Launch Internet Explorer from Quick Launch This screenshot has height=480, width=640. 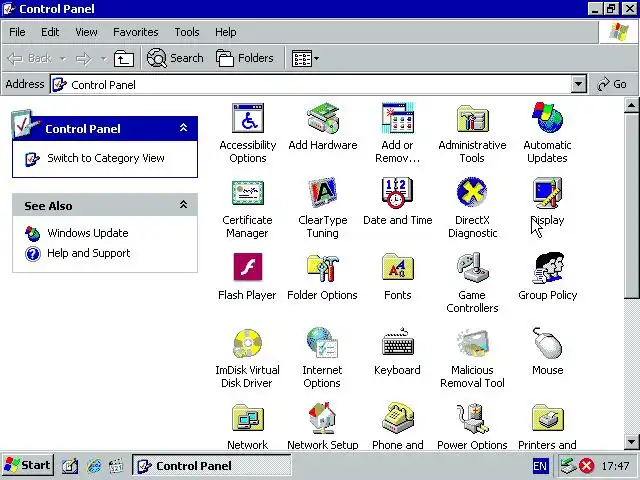[94, 466]
